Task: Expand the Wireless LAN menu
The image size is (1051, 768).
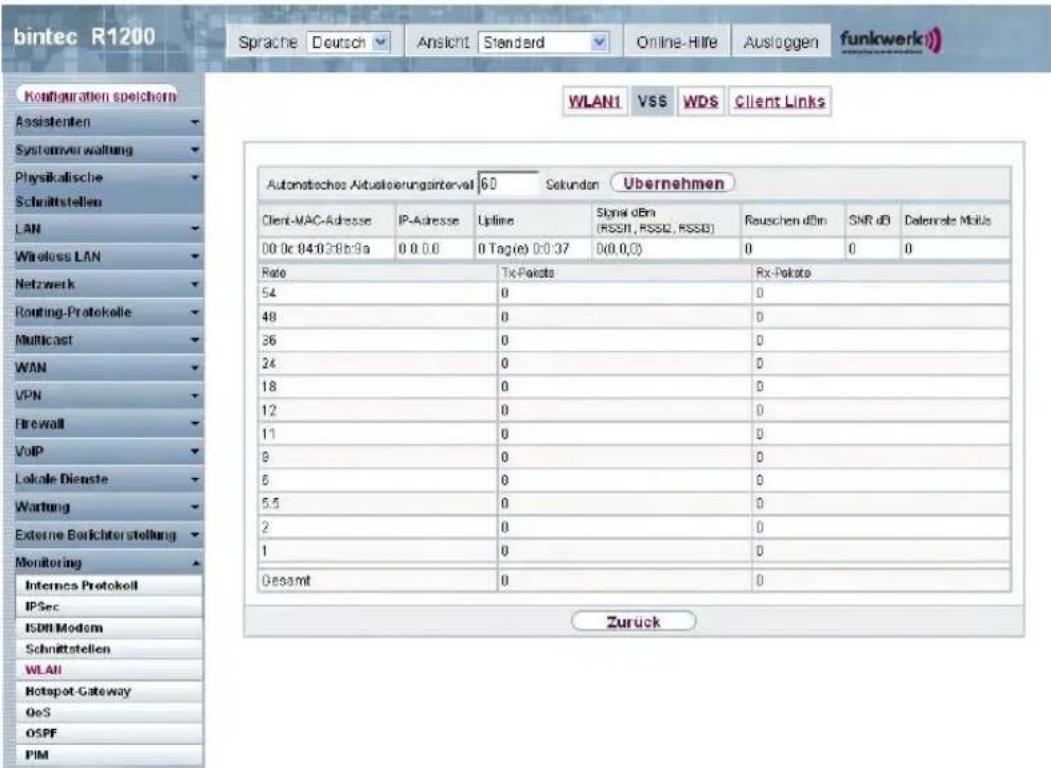Action: tap(109, 257)
